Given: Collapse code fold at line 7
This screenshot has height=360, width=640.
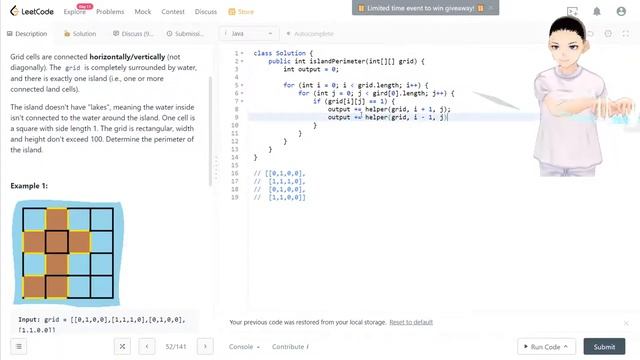Looking at the screenshot, I should pyautogui.click(x=242, y=101).
